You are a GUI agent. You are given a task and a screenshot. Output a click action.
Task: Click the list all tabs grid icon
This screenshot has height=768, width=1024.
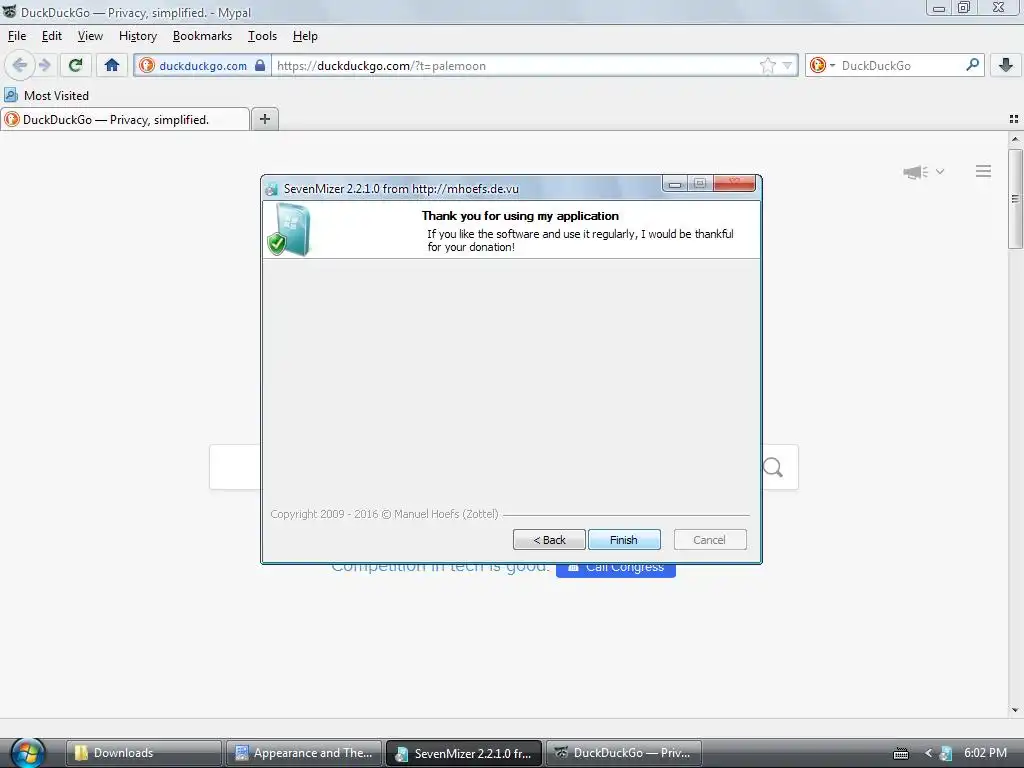[x=1014, y=119]
